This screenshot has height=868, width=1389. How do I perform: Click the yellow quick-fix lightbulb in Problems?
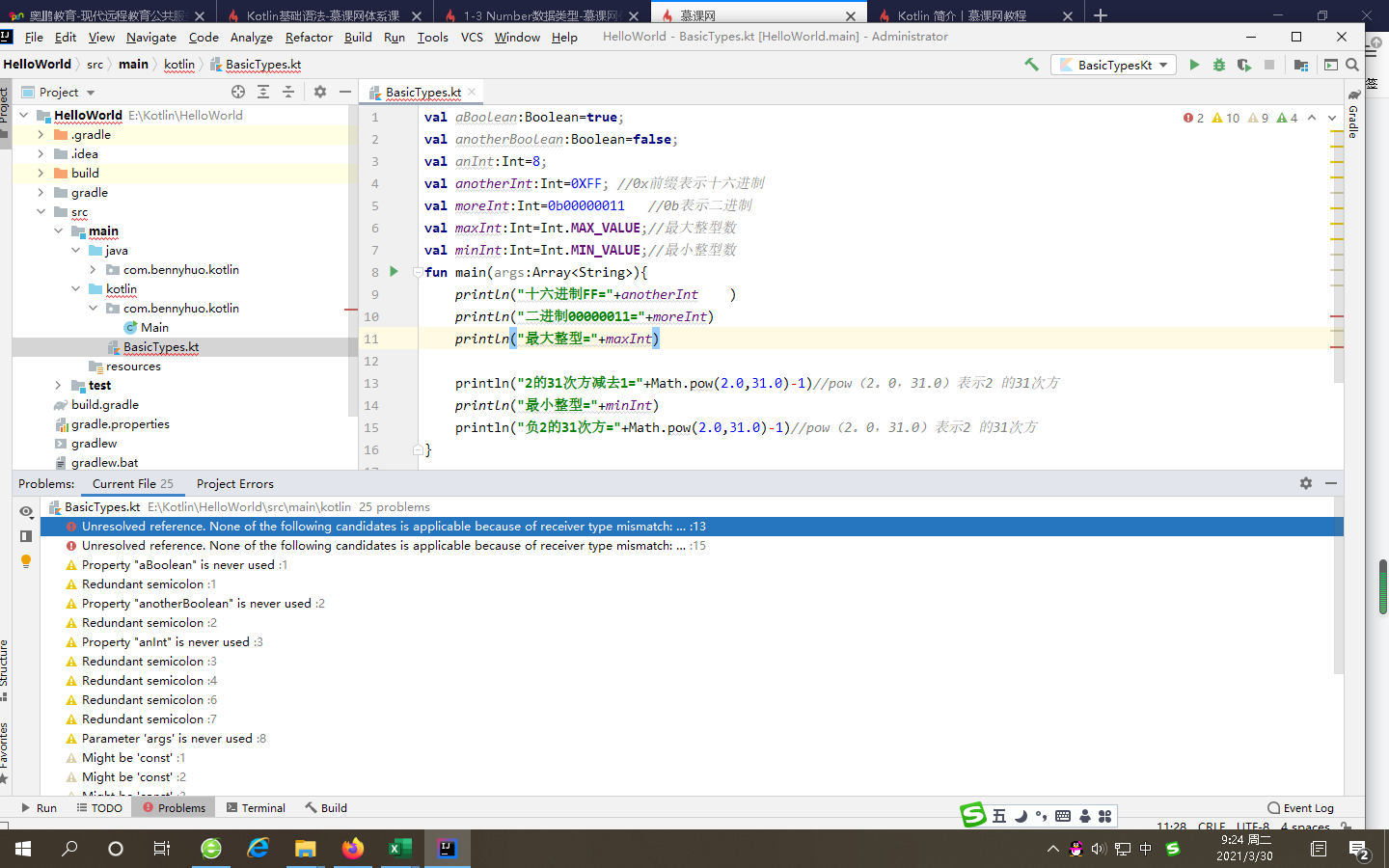pyautogui.click(x=26, y=560)
